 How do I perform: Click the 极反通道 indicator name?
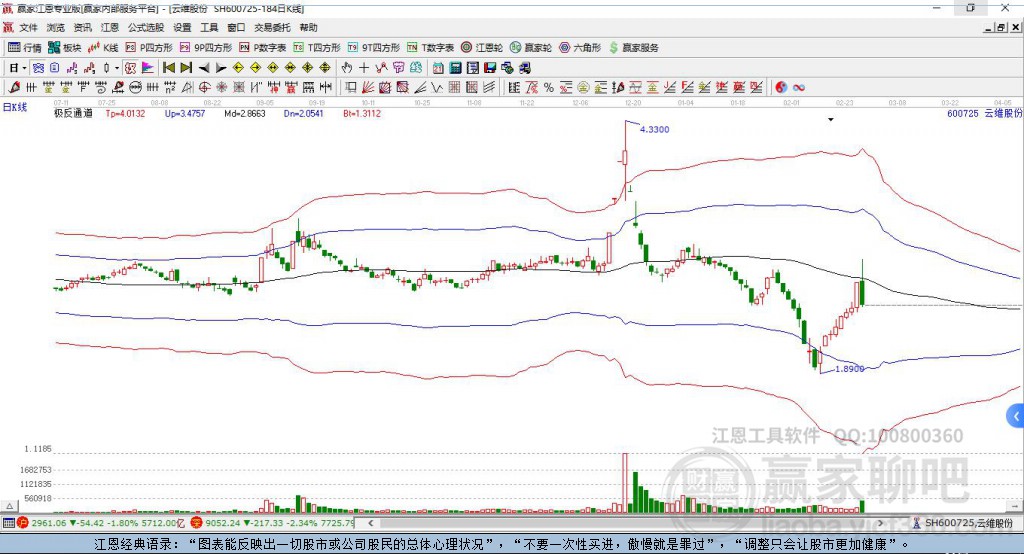[x=73, y=113]
